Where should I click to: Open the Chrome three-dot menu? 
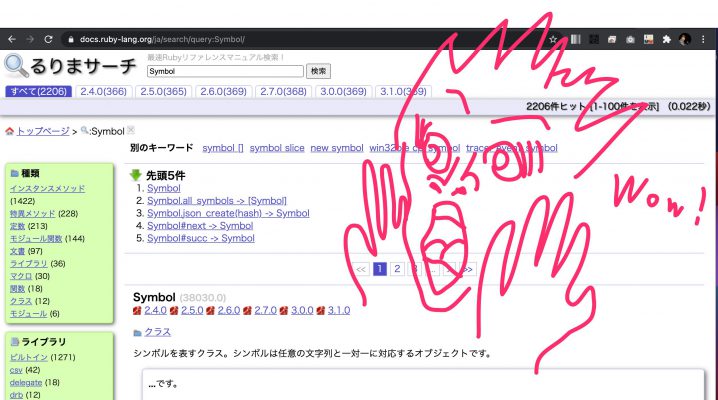coord(703,39)
